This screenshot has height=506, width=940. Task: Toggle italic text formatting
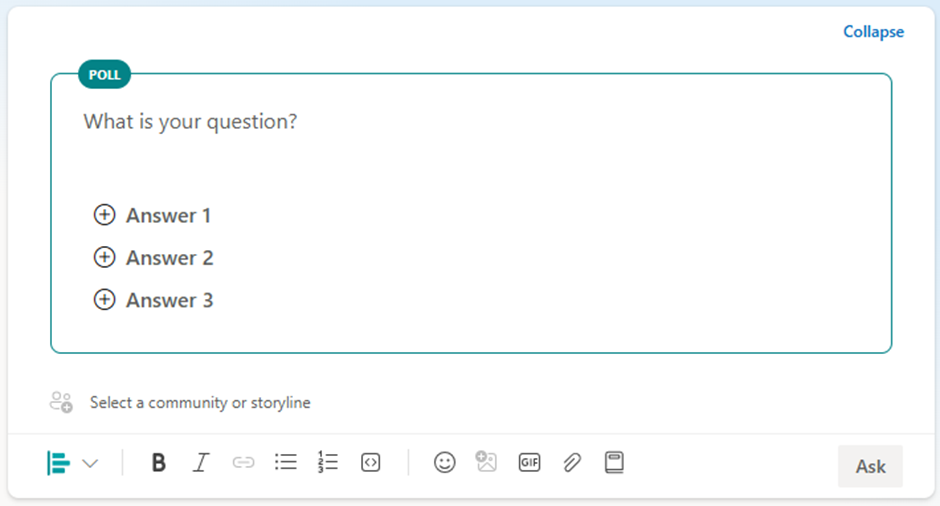(x=201, y=462)
